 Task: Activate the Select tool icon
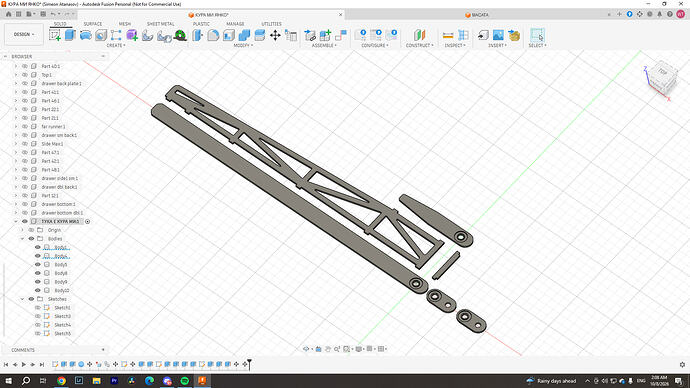click(x=537, y=35)
